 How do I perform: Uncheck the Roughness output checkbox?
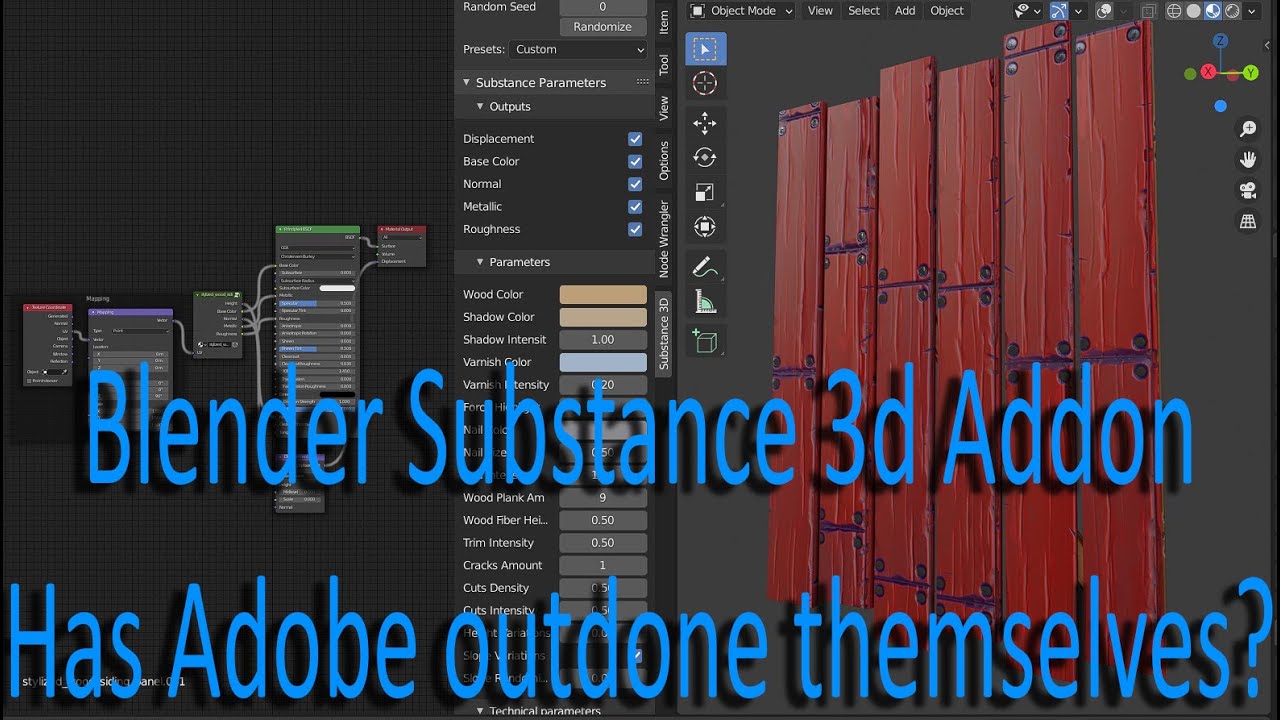(x=635, y=229)
